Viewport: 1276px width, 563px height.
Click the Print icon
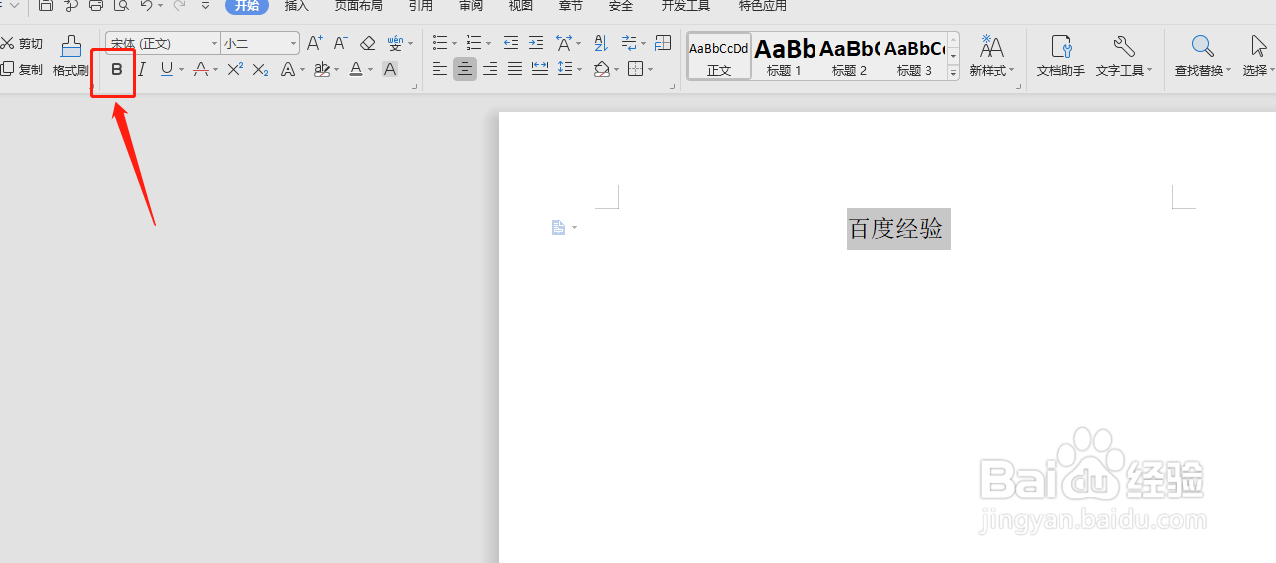pyautogui.click(x=96, y=6)
